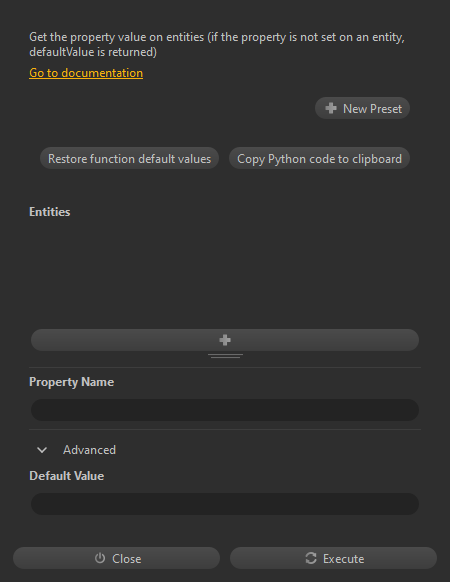This screenshot has width=450, height=582.
Task: Click the Close button
Action: tap(117, 558)
